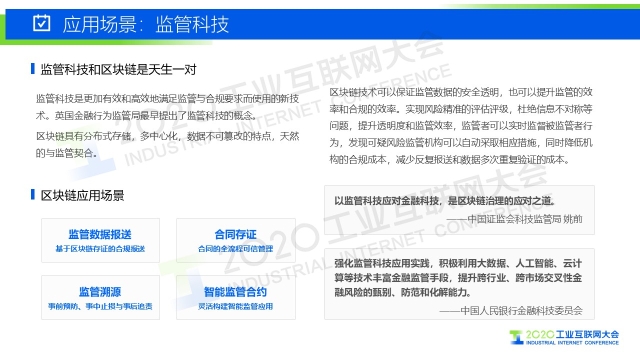The image size is (640, 360).
Task: Click the 2020 conference logo icon
Action: [516, 338]
